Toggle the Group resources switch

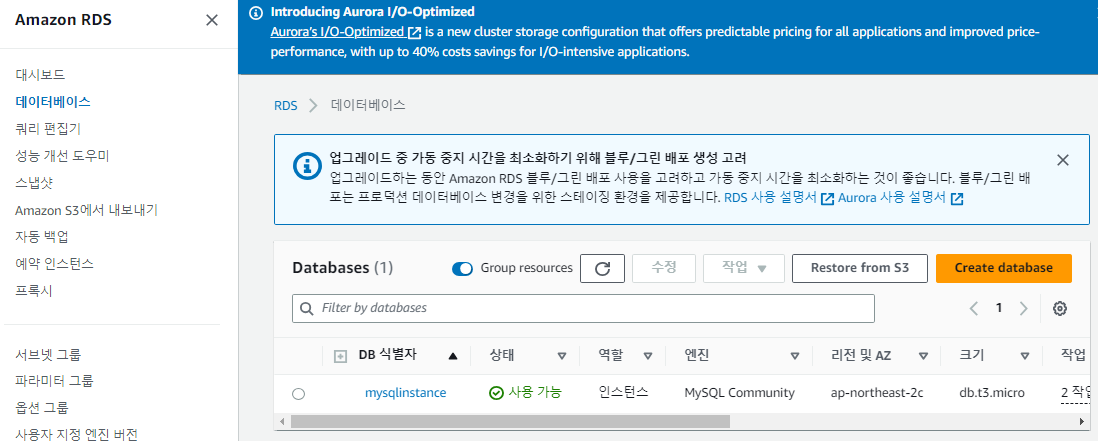point(462,269)
